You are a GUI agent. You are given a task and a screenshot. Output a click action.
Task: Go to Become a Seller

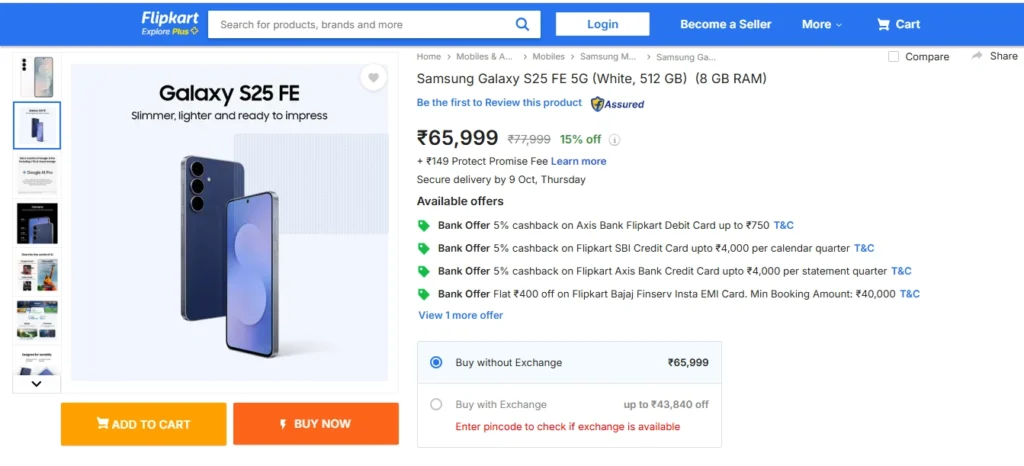tap(725, 24)
